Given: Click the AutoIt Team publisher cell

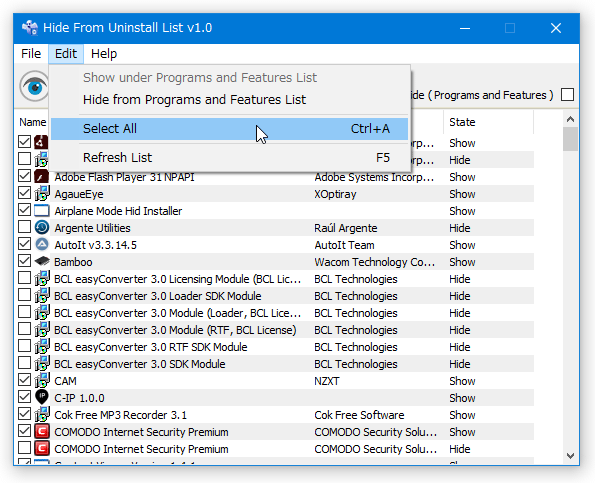Looking at the screenshot, I should tap(344, 245).
